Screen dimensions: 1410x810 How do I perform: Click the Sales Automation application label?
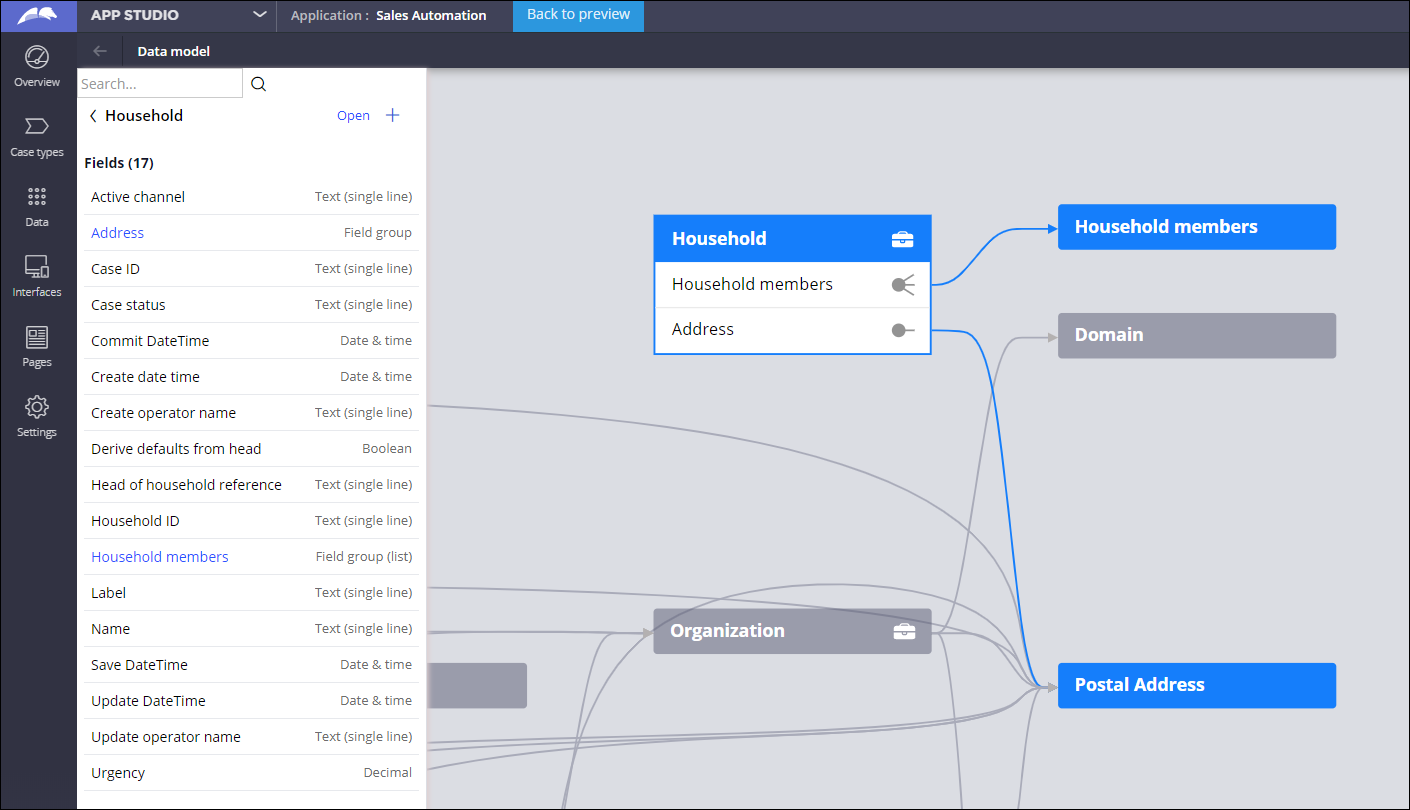(429, 16)
